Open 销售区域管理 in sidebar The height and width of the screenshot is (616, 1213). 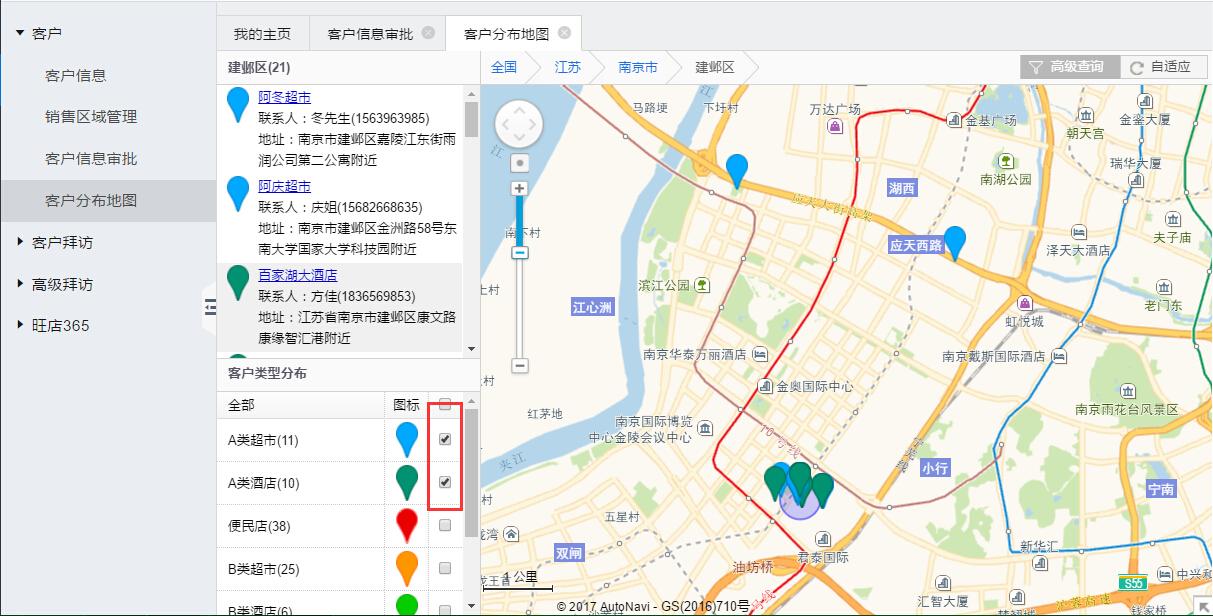point(91,117)
